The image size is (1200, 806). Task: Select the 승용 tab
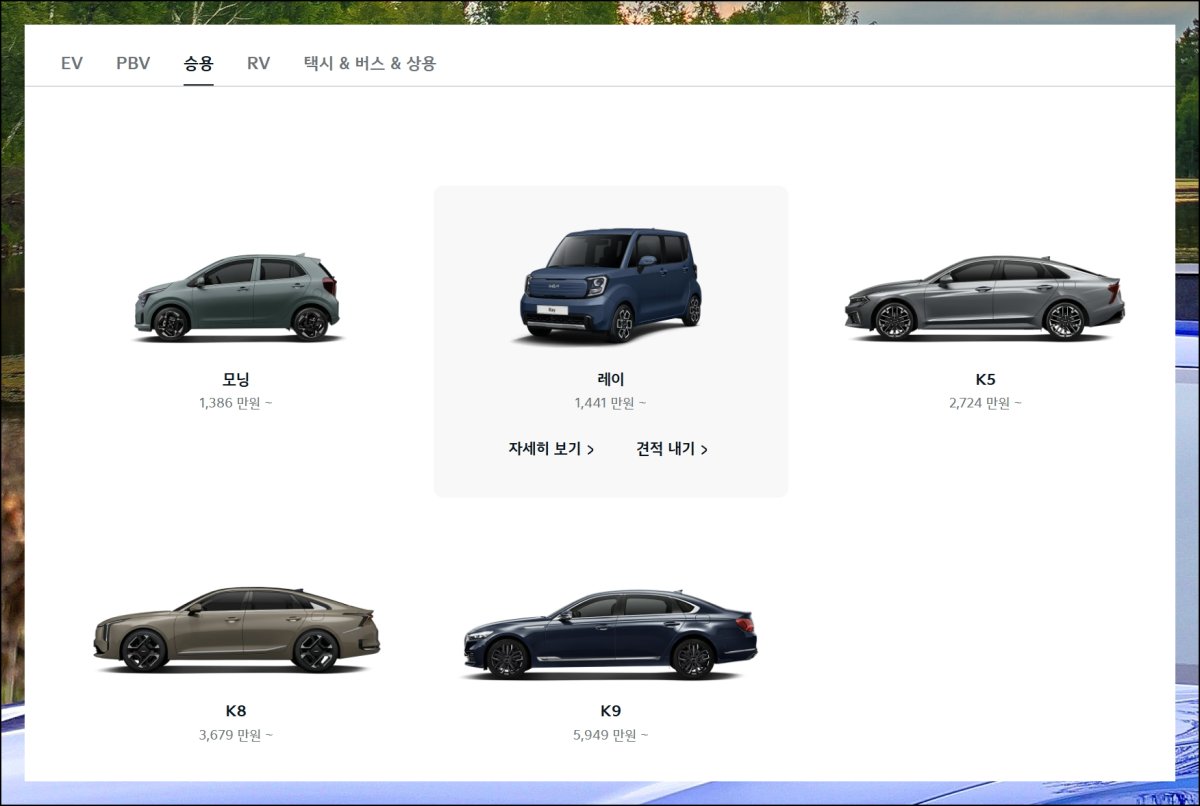(198, 63)
